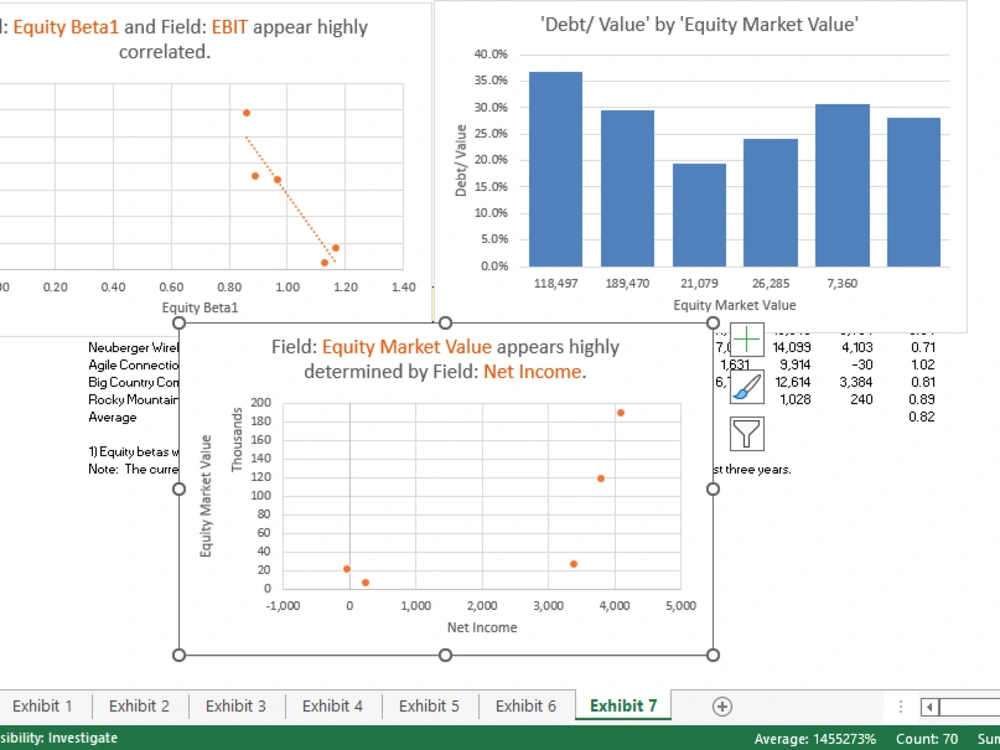This screenshot has width=1000, height=750.
Task: Switch to Exhibit 3 sheet tab
Action: point(235,706)
